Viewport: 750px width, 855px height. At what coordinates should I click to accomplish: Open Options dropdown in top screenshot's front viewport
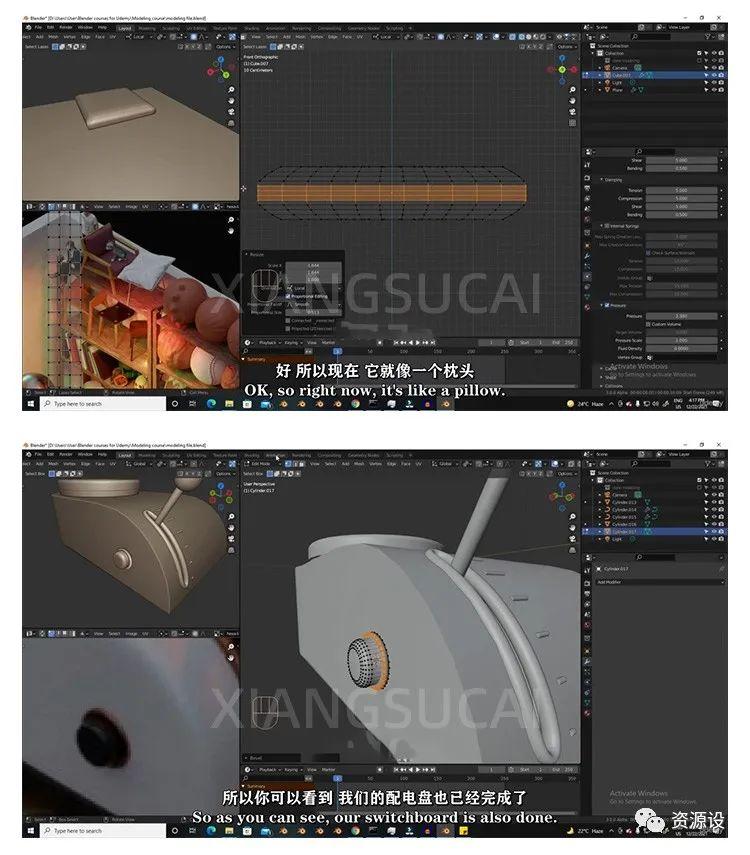click(x=567, y=47)
